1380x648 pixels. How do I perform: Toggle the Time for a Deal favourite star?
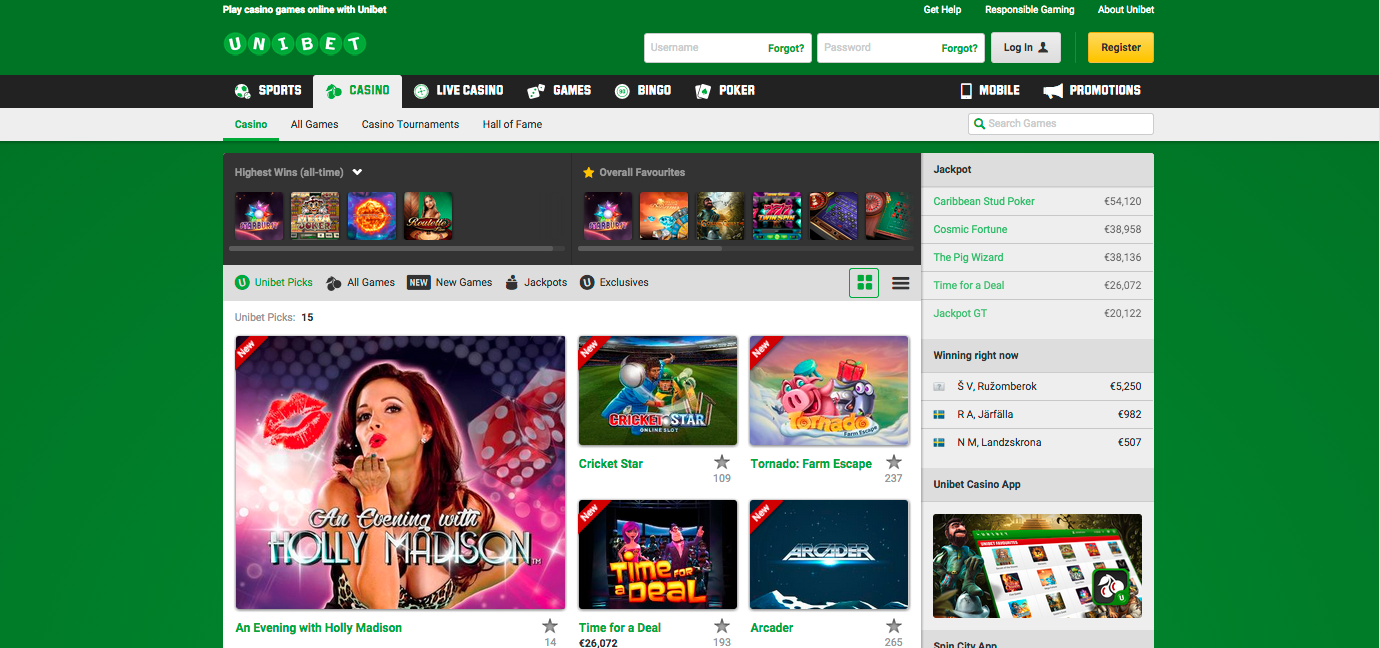point(722,626)
